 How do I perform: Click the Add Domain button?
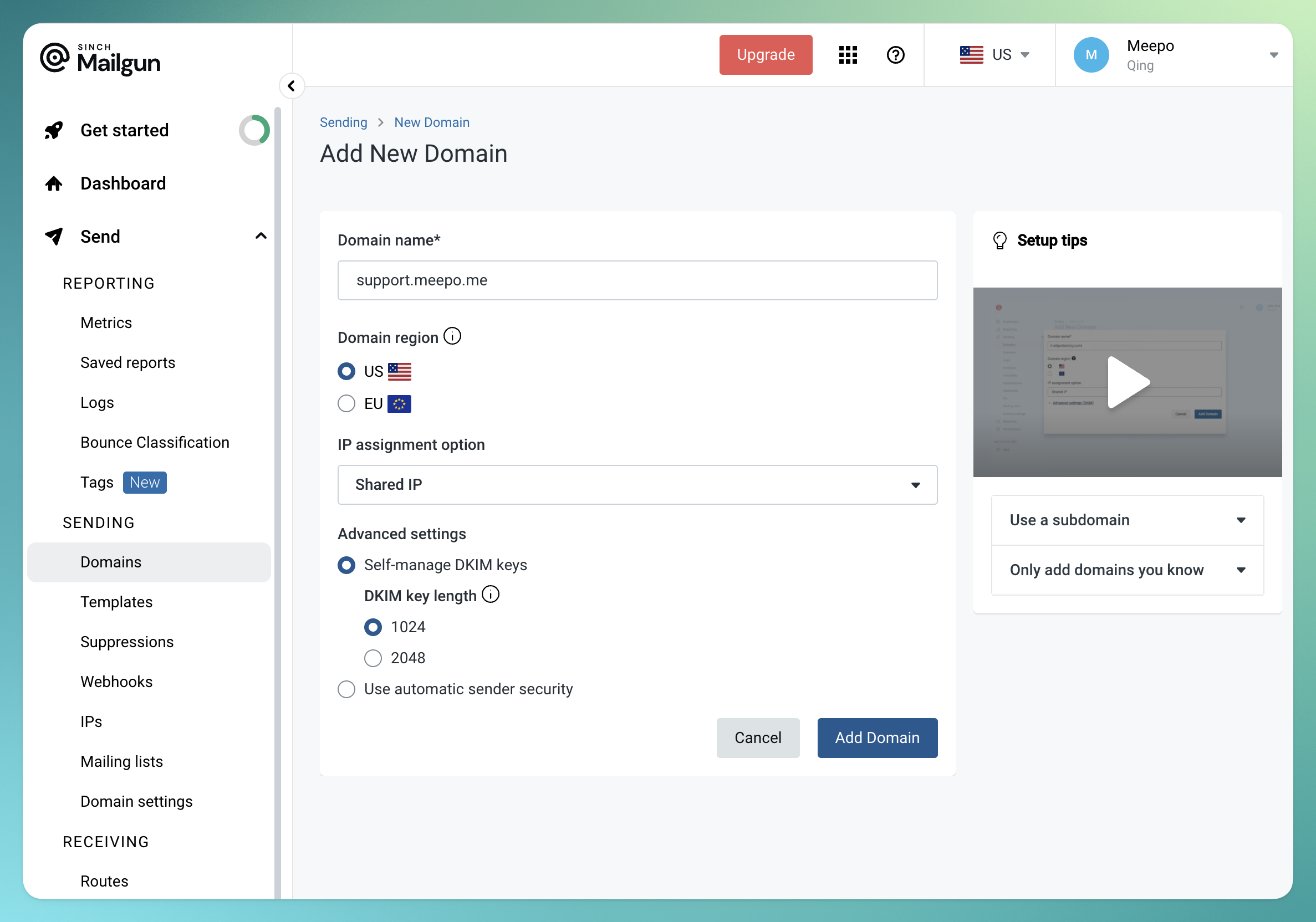coord(877,737)
